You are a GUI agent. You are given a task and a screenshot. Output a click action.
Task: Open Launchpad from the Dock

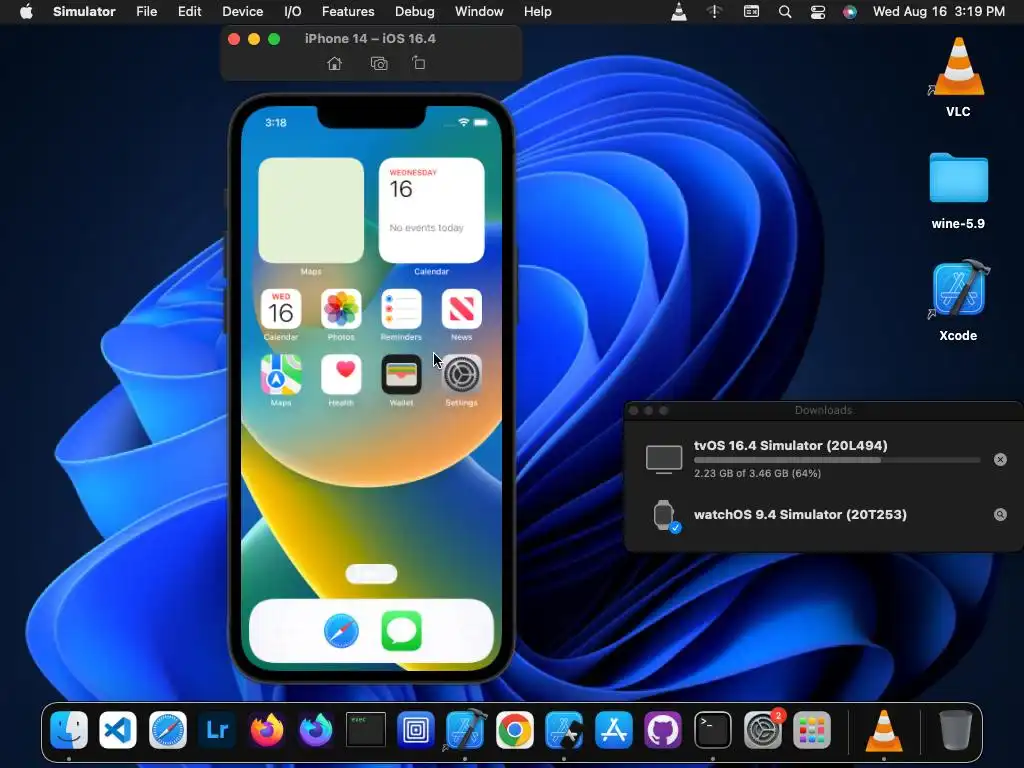pos(812,729)
